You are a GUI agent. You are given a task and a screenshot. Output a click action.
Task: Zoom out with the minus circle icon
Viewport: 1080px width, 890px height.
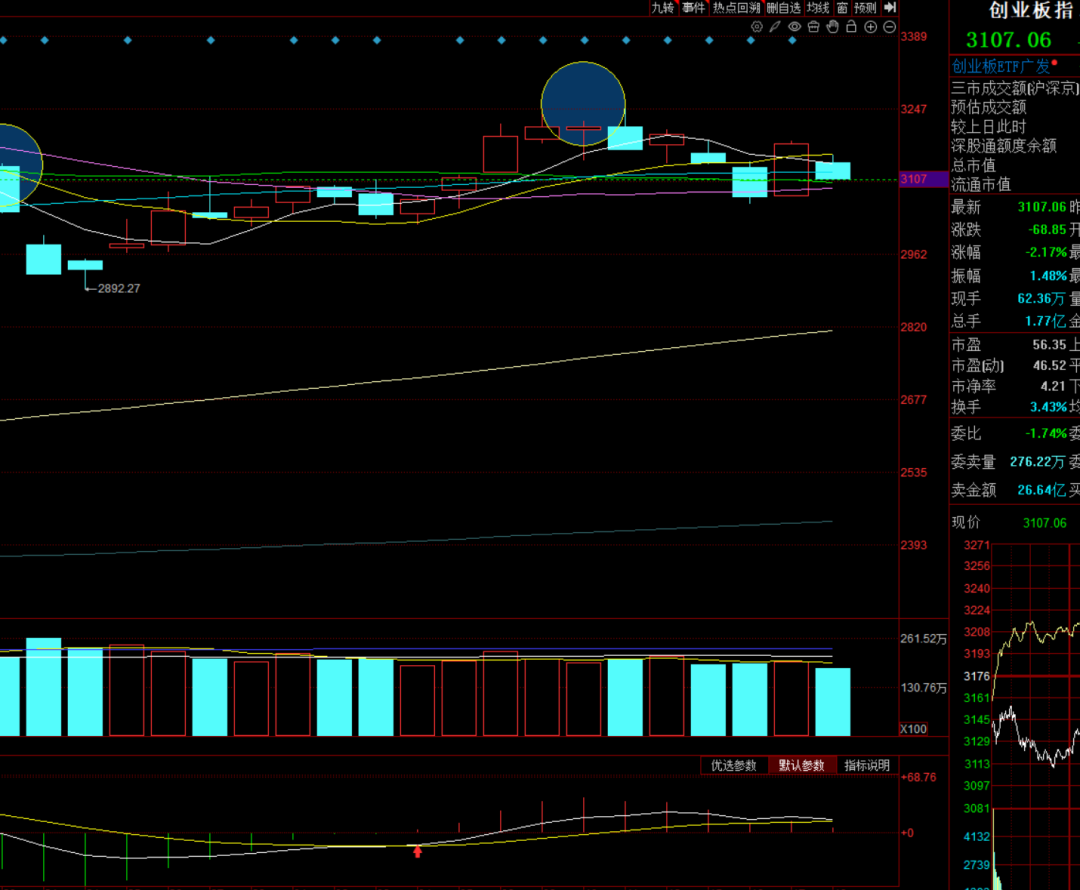[x=889, y=27]
